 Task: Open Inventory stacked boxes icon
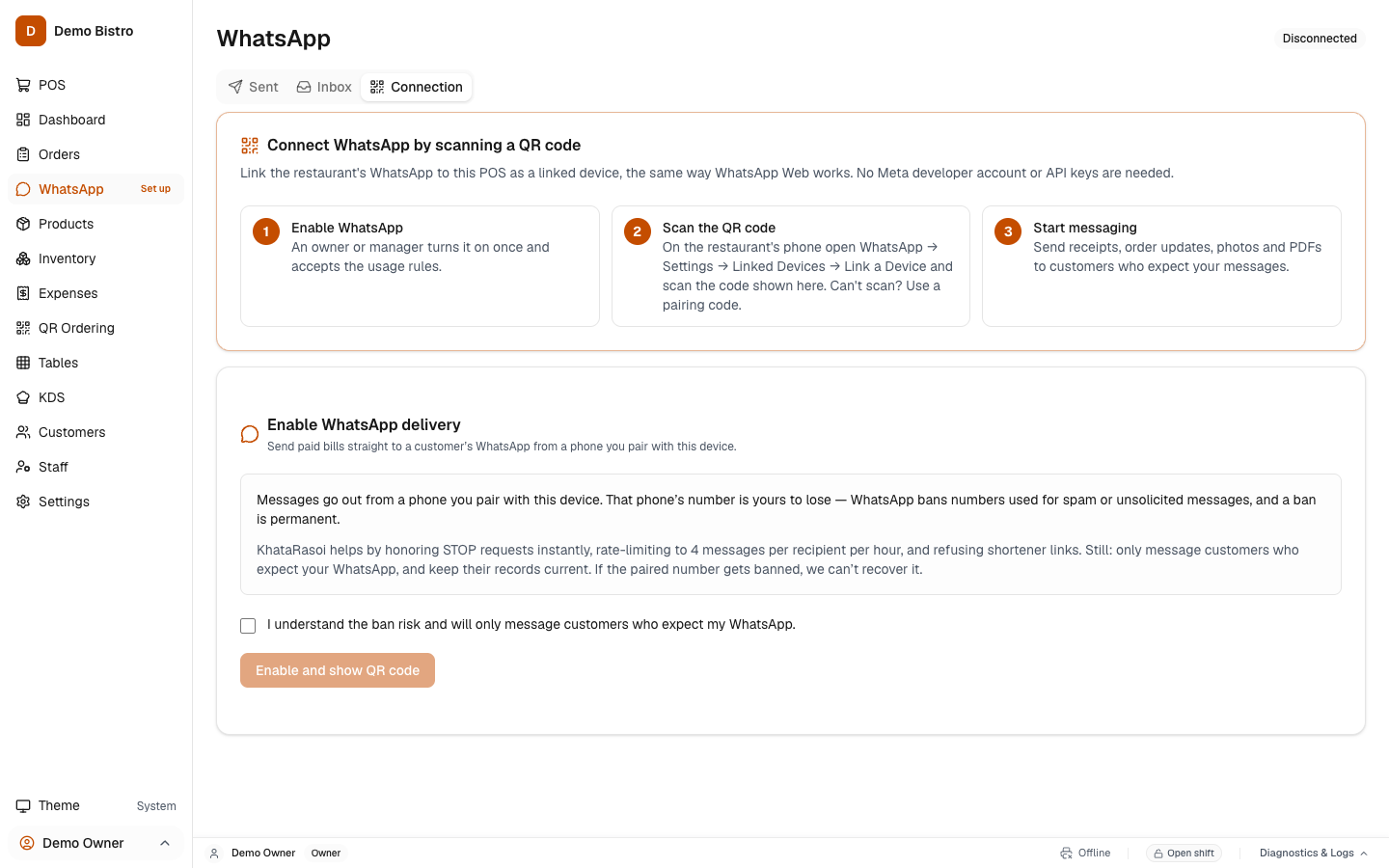pyautogui.click(x=23, y=258)
